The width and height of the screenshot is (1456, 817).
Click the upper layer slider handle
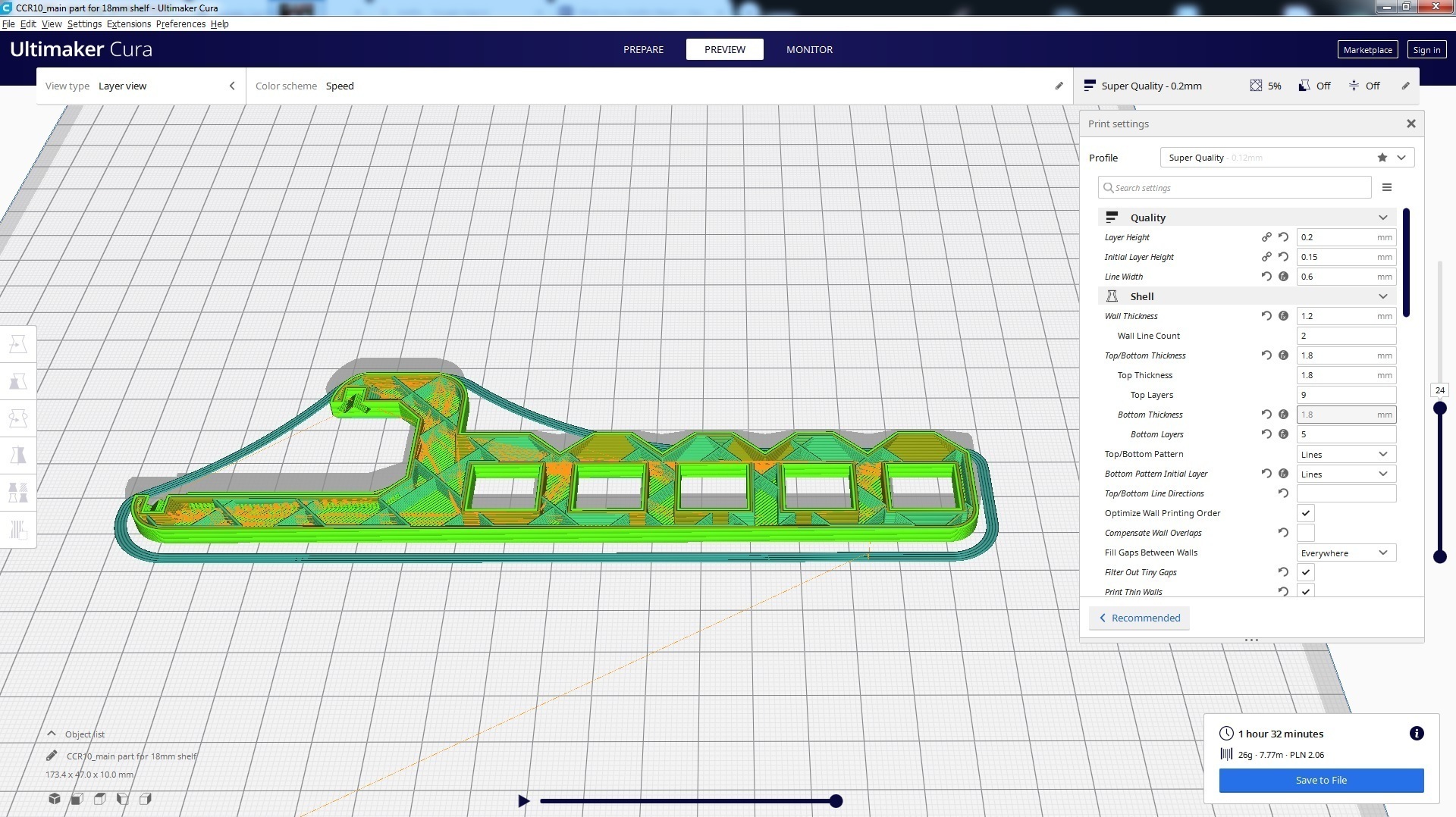1439,409
